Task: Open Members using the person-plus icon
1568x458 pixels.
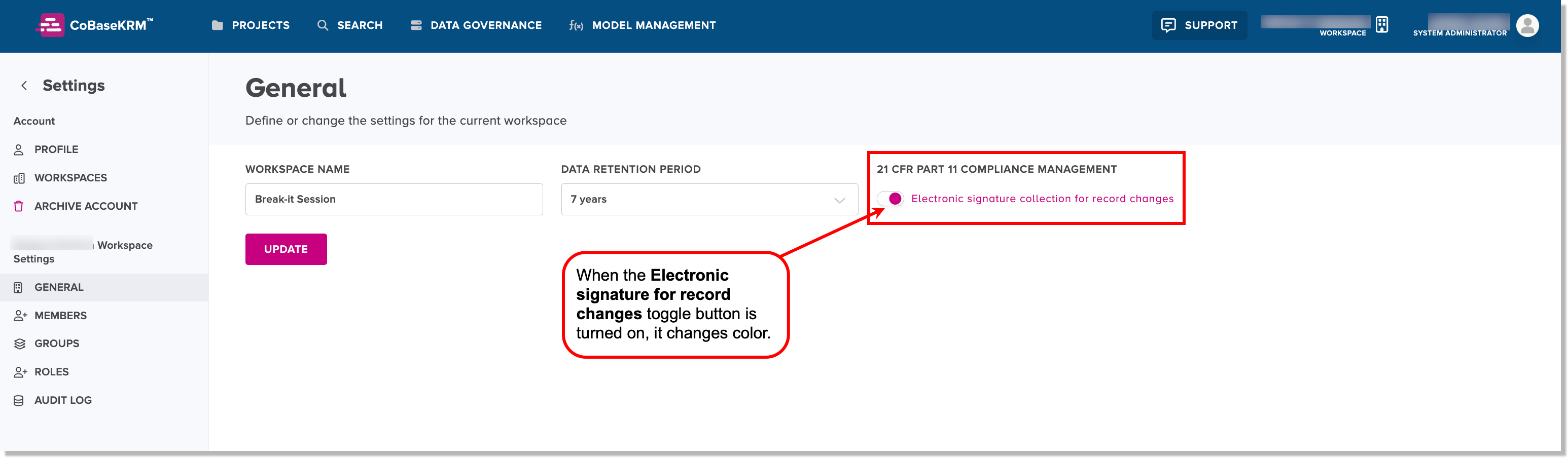Action: click(19, 315)
